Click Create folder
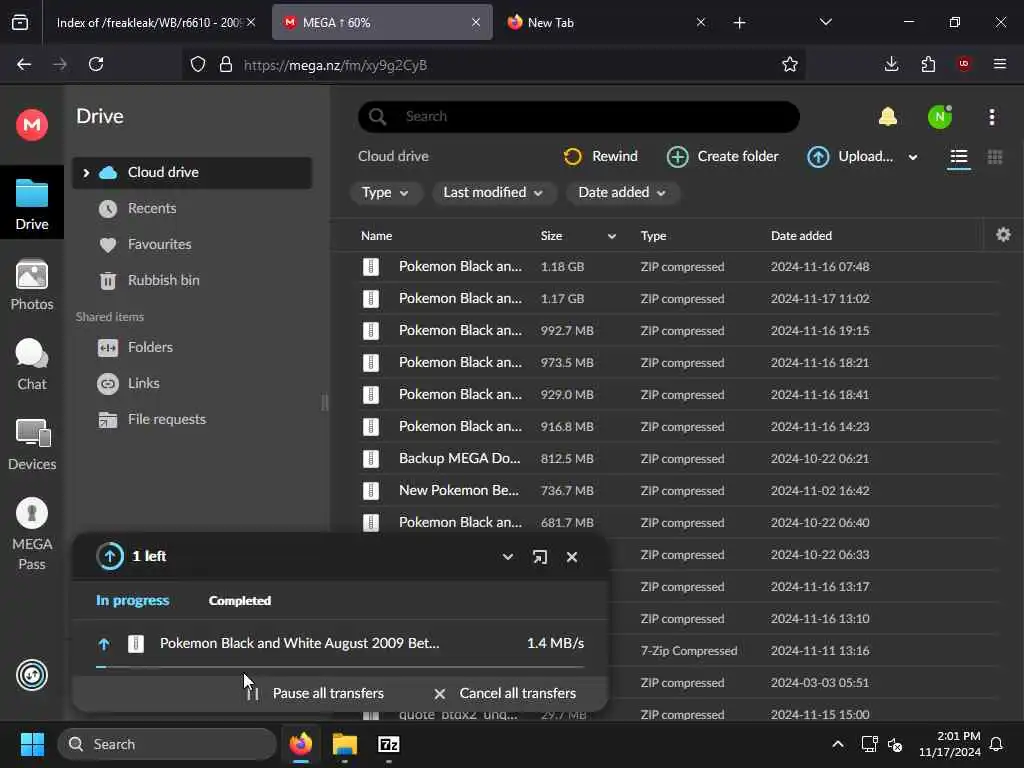 (722, 157)
